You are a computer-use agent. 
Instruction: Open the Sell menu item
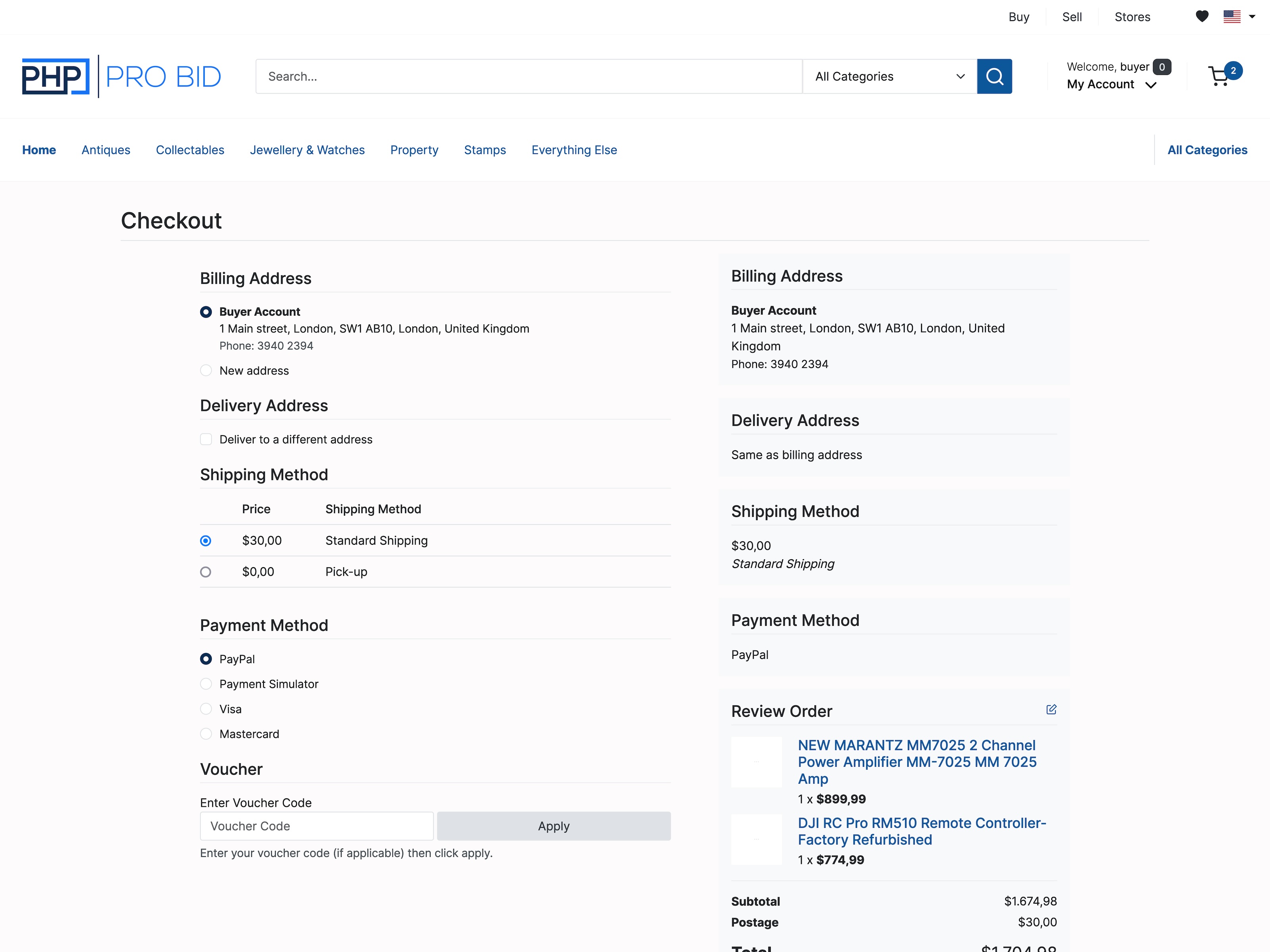point(1072,17)
